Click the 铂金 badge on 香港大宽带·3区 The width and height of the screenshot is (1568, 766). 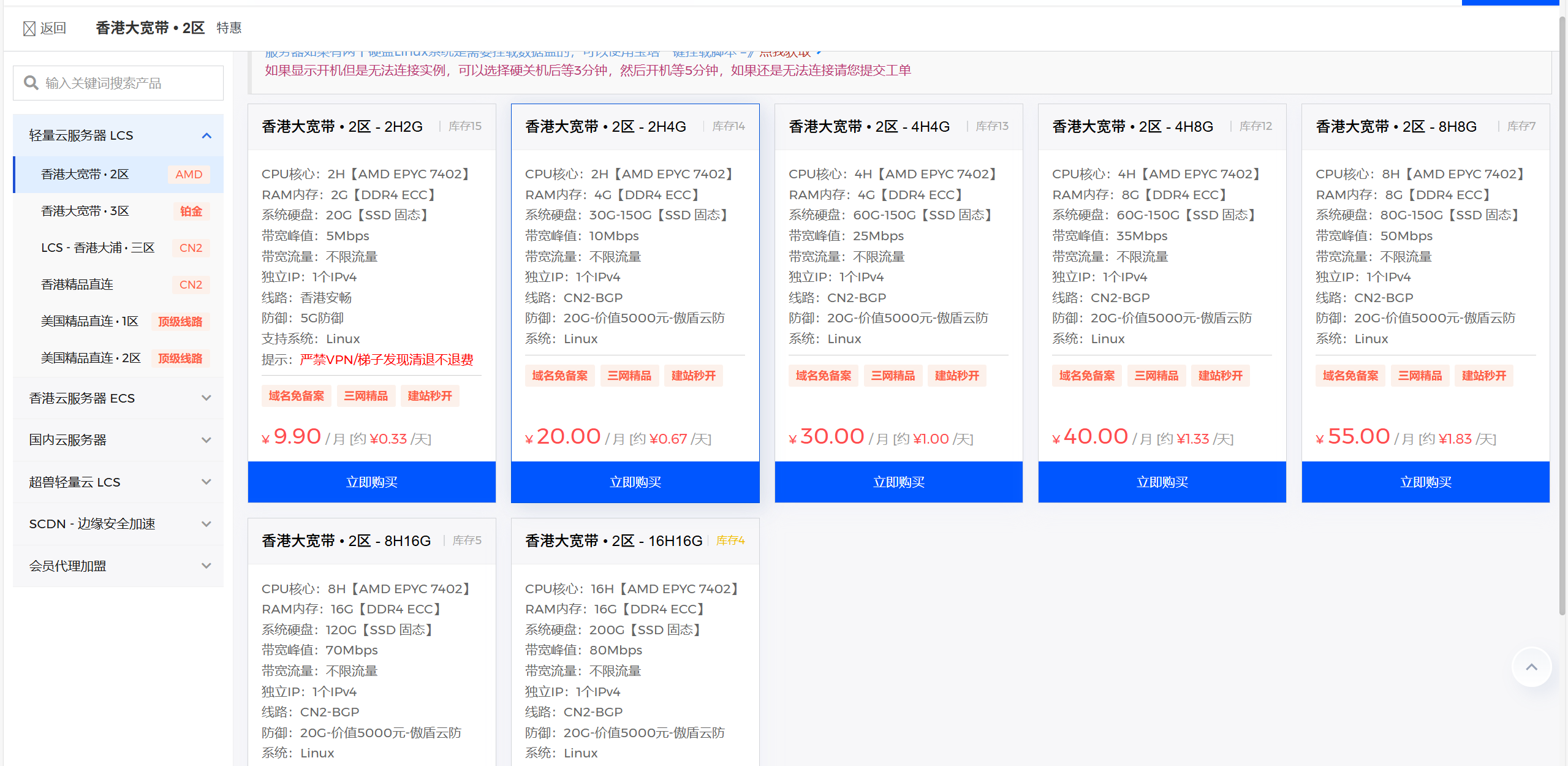pos(191,211)
